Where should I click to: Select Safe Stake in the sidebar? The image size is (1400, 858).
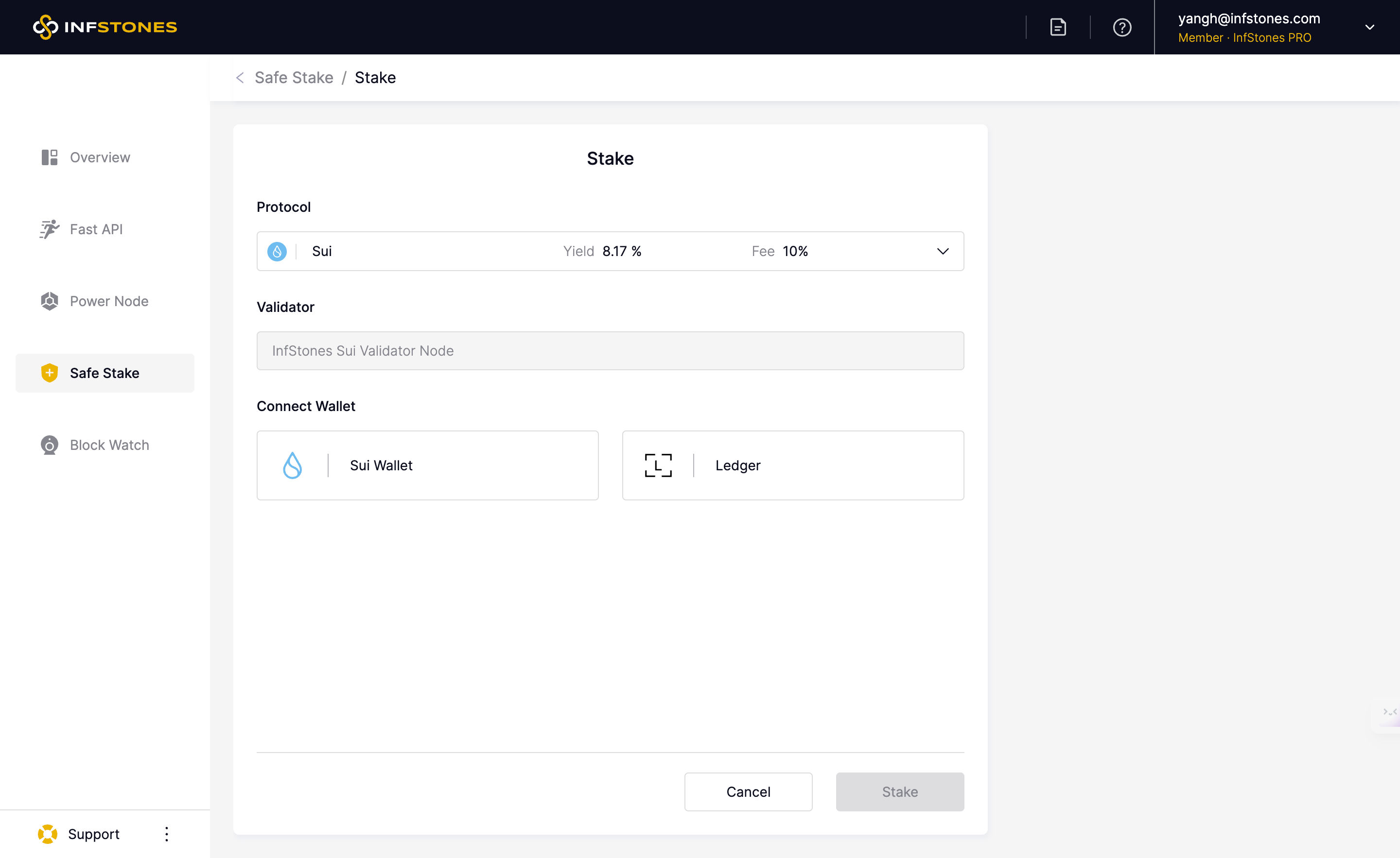pyautogui.click(x=105, y=373)
